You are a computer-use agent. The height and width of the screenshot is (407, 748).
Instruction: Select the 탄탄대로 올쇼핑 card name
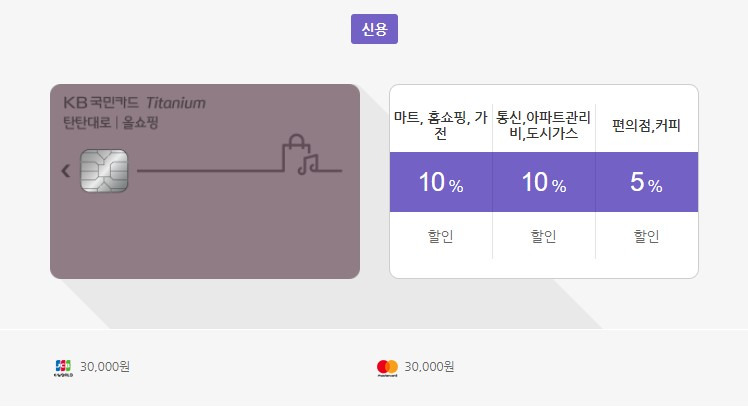click(x=111, y=123)
